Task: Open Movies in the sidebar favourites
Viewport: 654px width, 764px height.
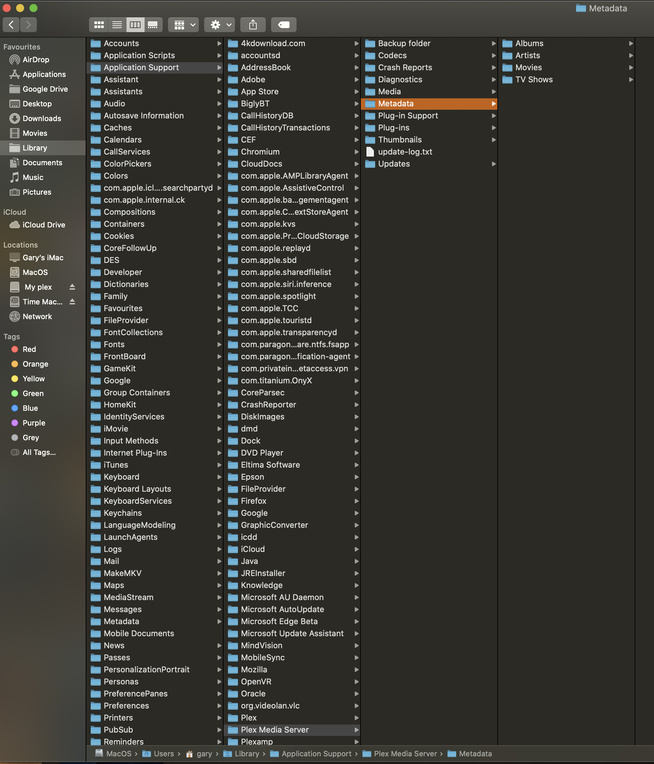Action: click(x=35, y=133)
